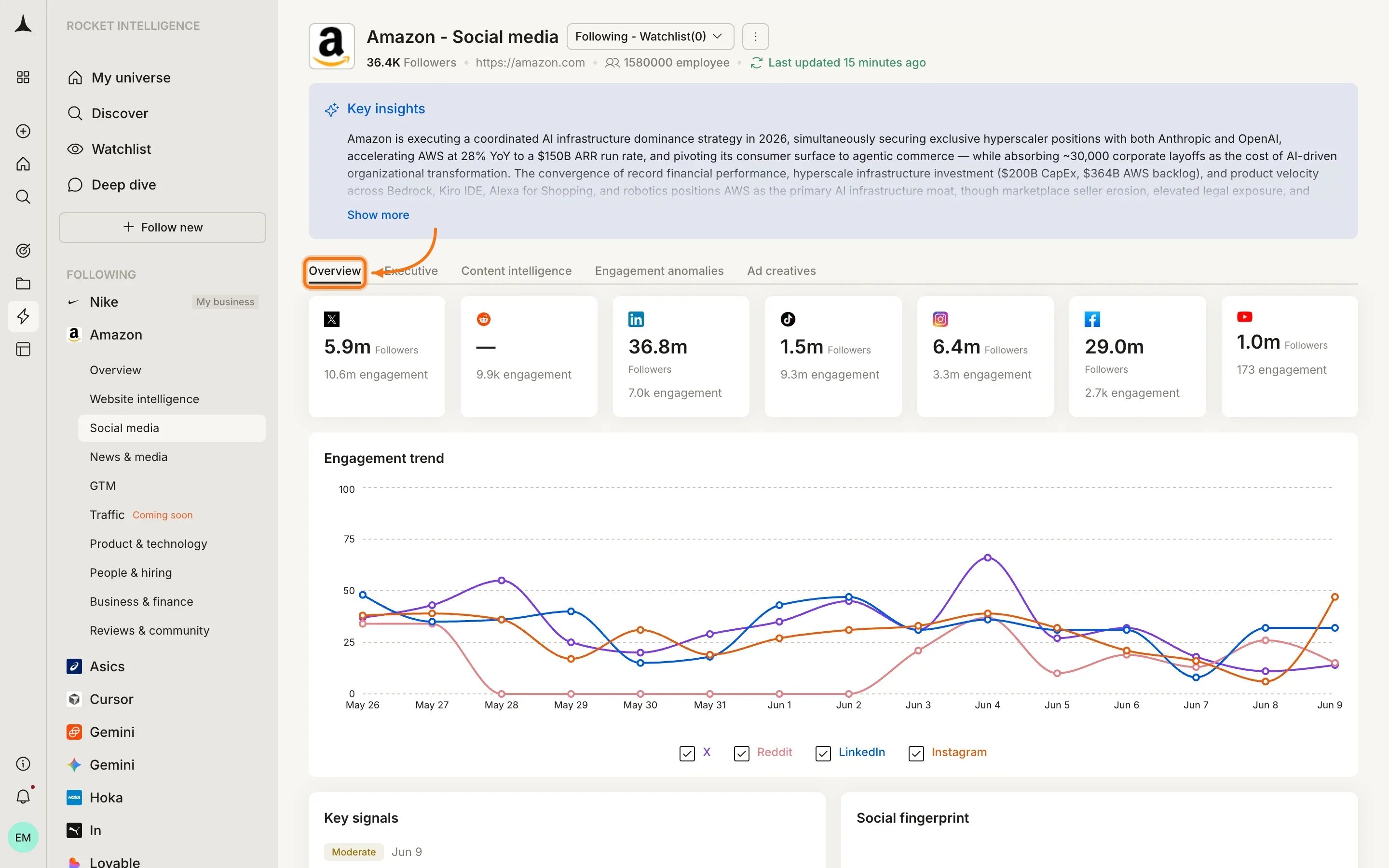Screen dimensions: 1389x868
Task: Click the Cursor logo in following list
Action: pyautogui.click(x=74, y=699)
